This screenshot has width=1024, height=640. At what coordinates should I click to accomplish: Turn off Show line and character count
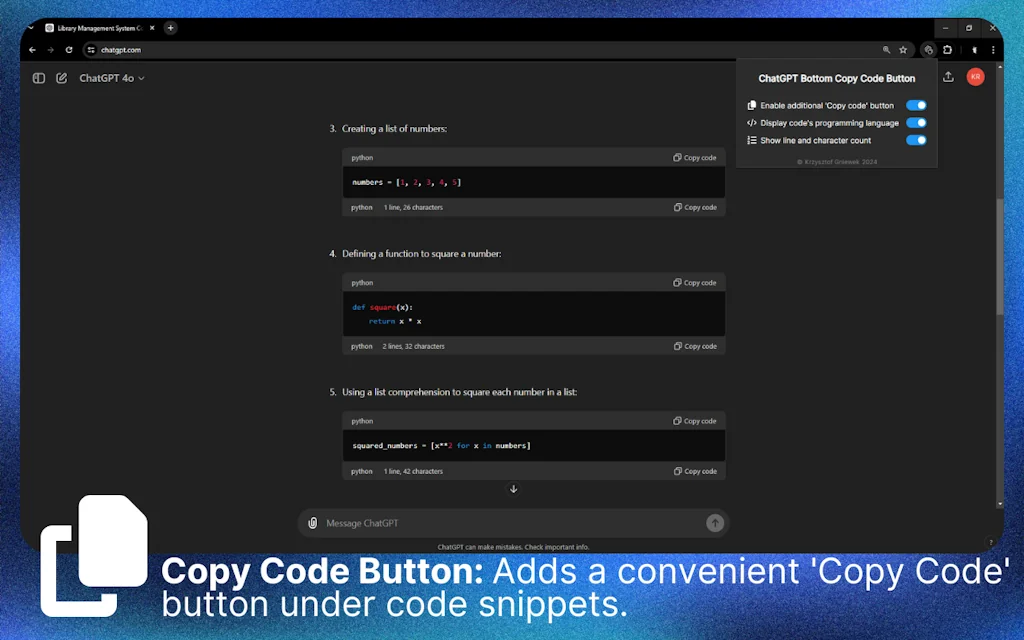tap(917, 140)
